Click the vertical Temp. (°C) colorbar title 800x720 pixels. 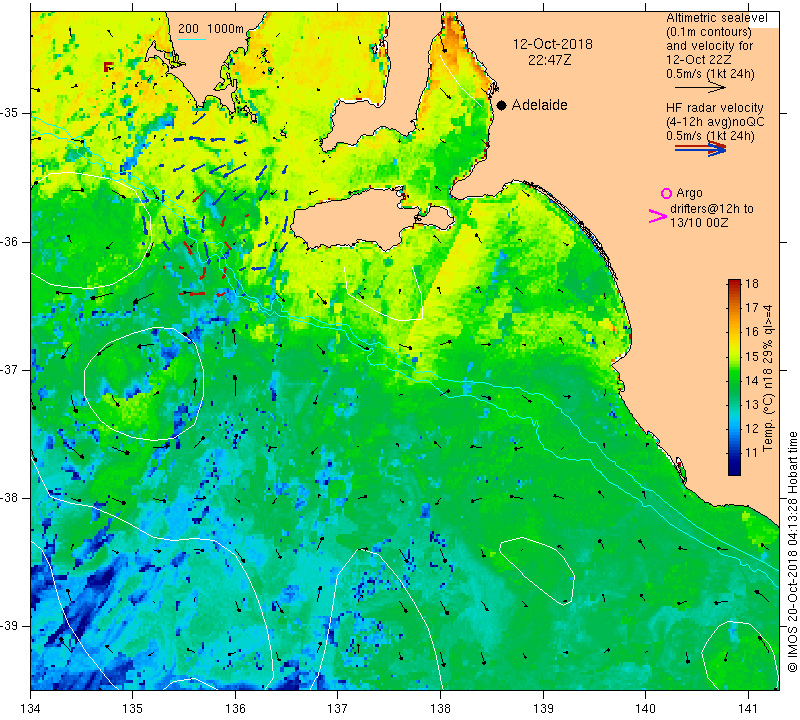768,378
